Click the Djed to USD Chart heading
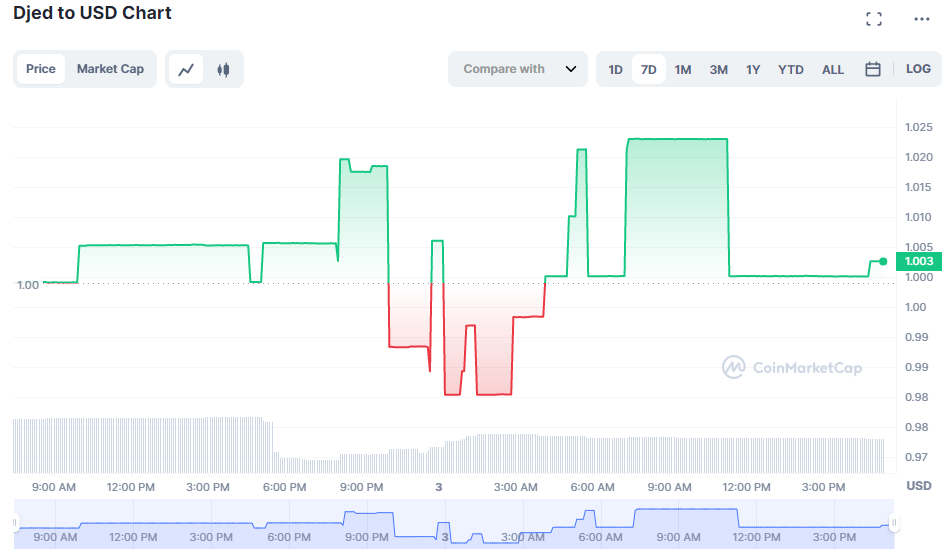 pyautogui.click(x=92, y=13)
